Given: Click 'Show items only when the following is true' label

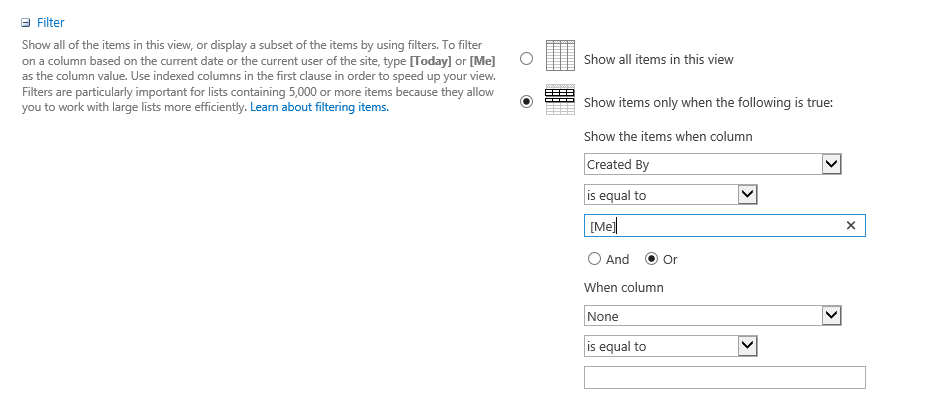Looking at the screenshot, I should coord(708,103).
